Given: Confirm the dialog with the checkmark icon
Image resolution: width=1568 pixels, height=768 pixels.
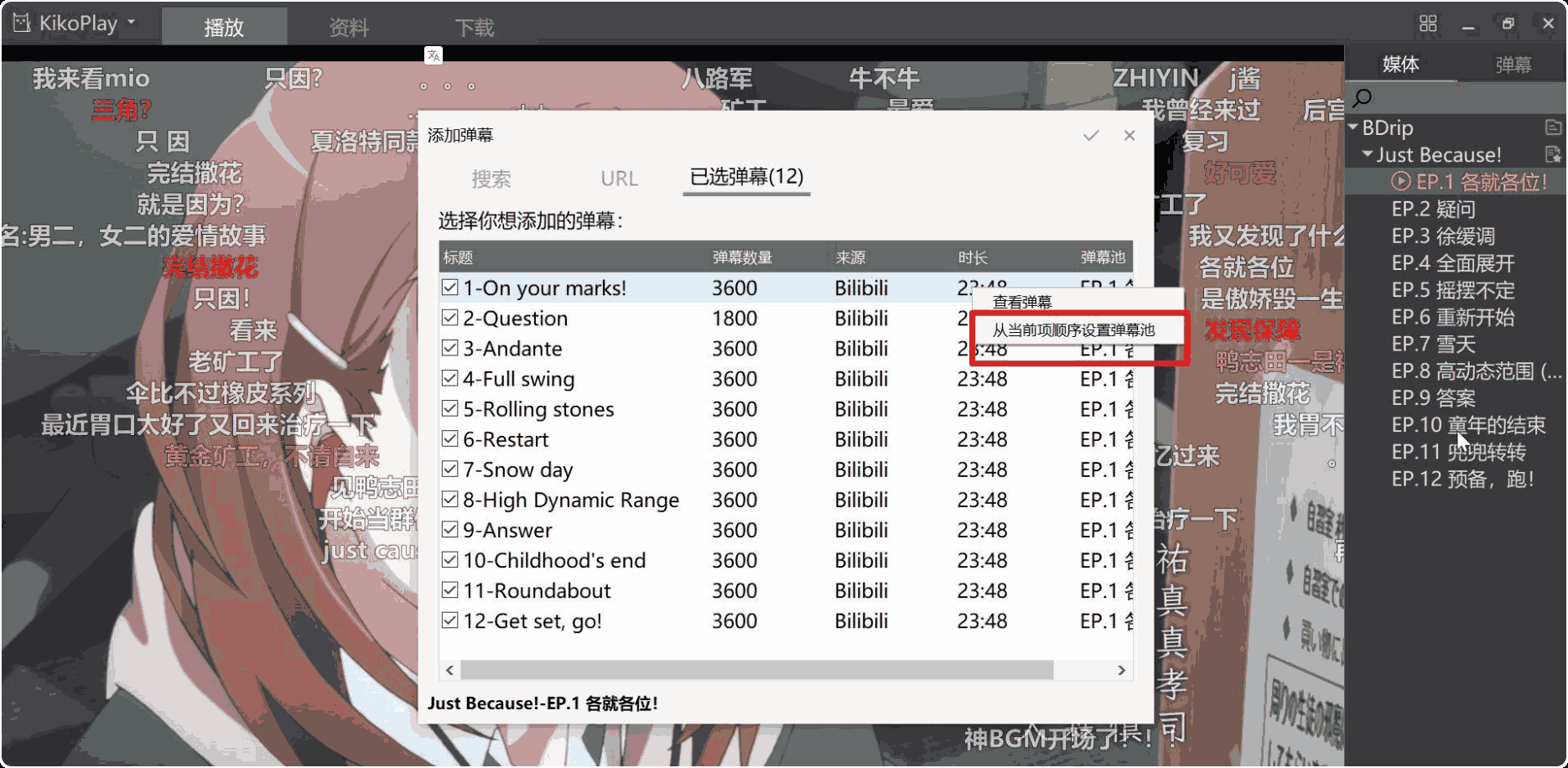Looking at the screenshot, I should pyautogui.click(x=1090, y=136).
